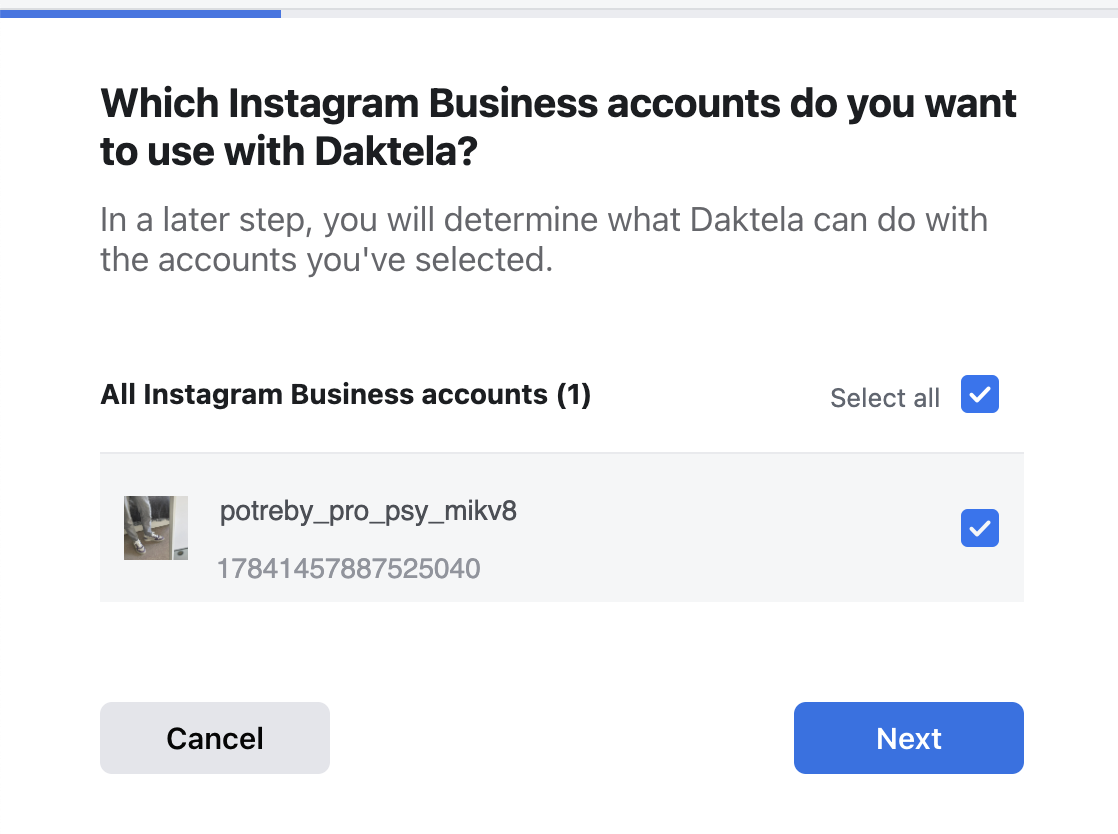Click the word "Daktela?" in the heading
The width and height of the screenshot is (1118, 834).
click(x=396, y=152)
